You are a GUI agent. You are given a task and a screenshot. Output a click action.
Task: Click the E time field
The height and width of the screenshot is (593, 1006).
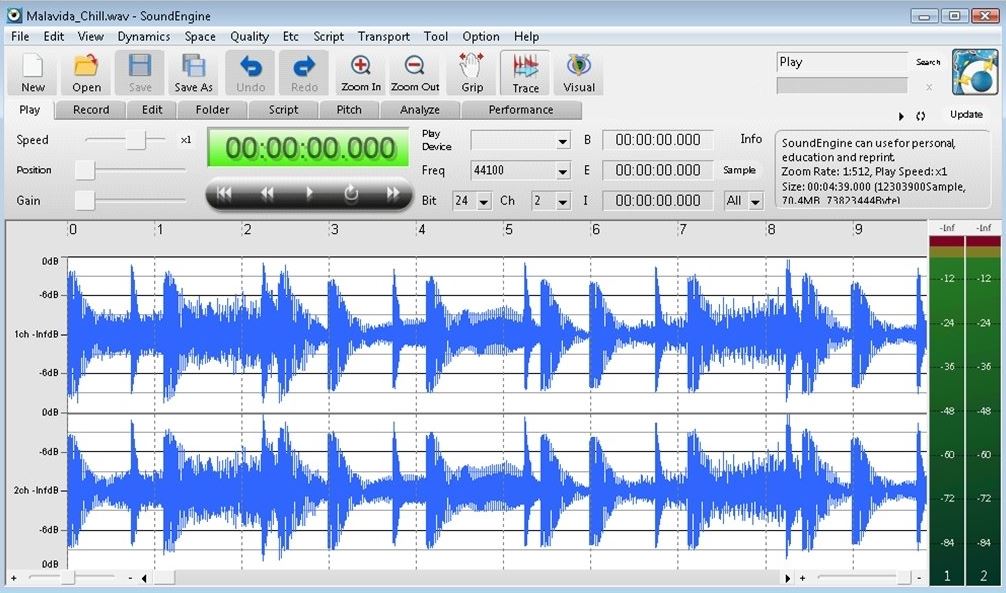coord(658,170)
